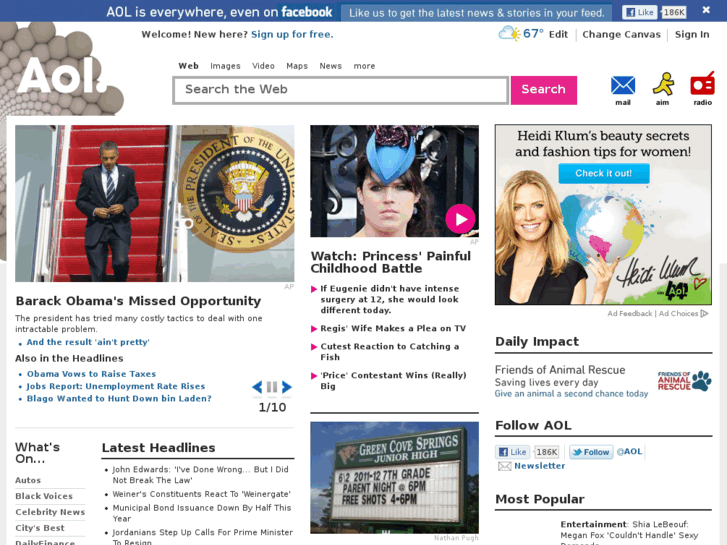The height and width of the screenshot is (545, 727).
Task: Open Cutest Reaction to Catching a Fish
Action: point(389,352)
